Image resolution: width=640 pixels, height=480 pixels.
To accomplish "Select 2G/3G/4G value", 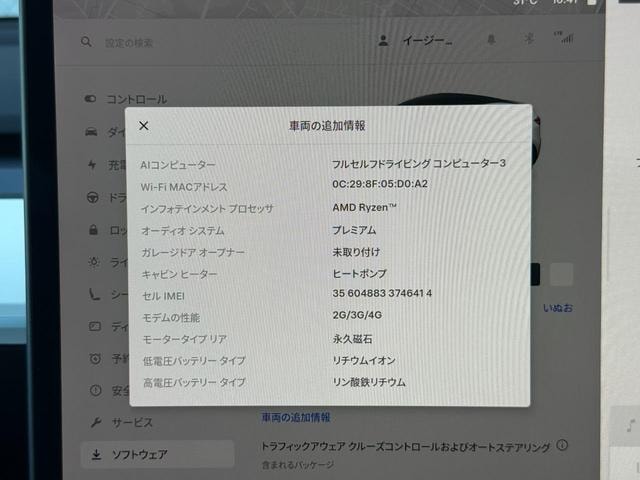I will pos(357,315).
